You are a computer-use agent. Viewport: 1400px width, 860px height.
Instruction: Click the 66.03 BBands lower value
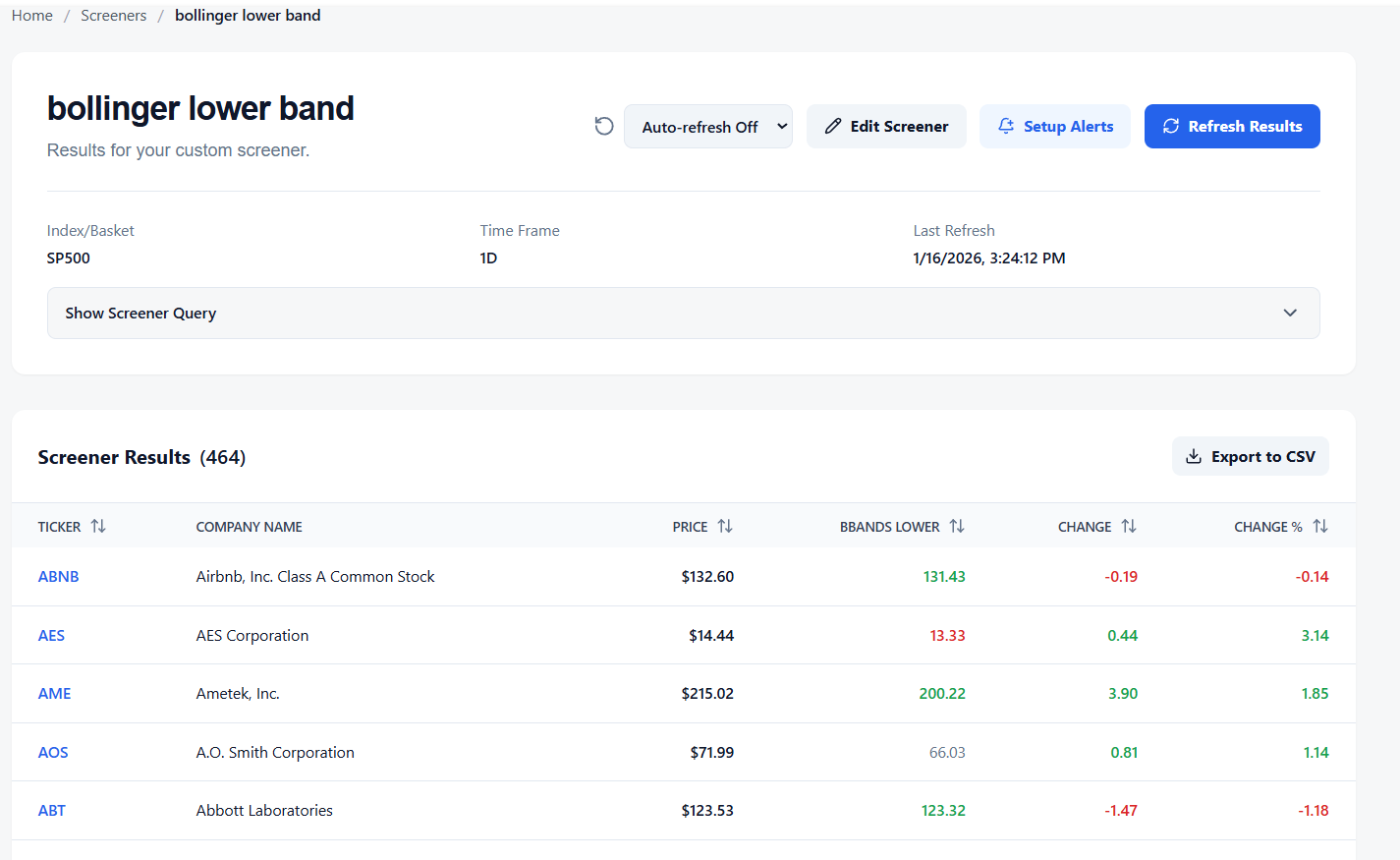tap(947, 753)
